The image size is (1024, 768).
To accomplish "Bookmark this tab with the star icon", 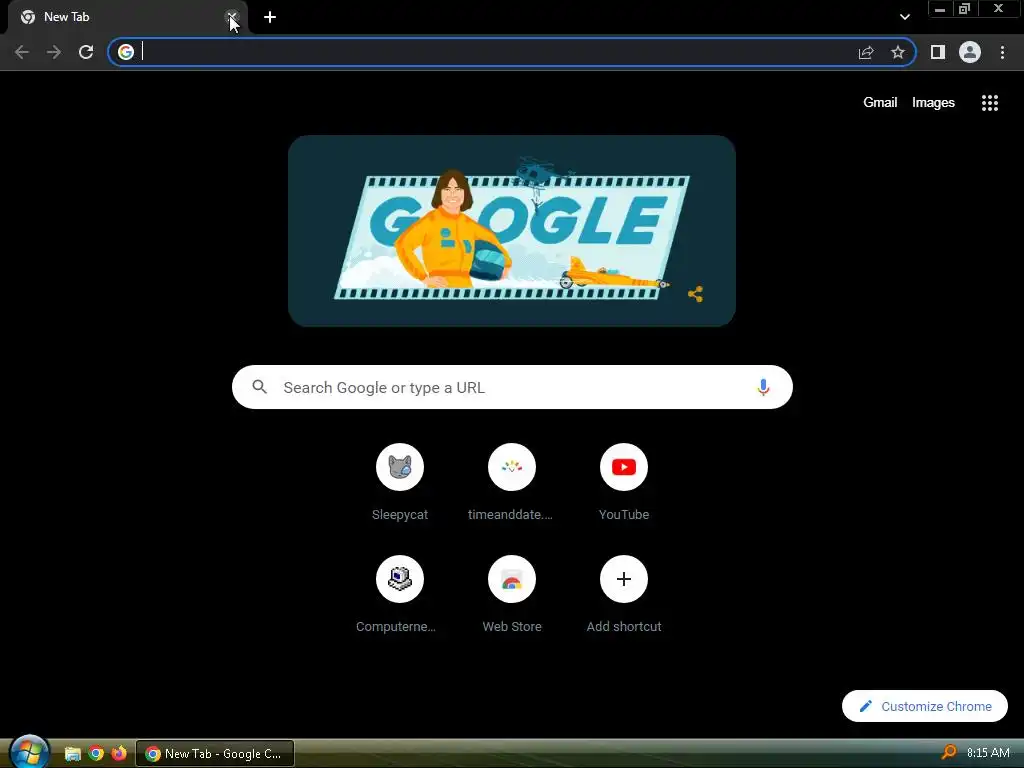I will pyautogui.click(x=898, y=52).
